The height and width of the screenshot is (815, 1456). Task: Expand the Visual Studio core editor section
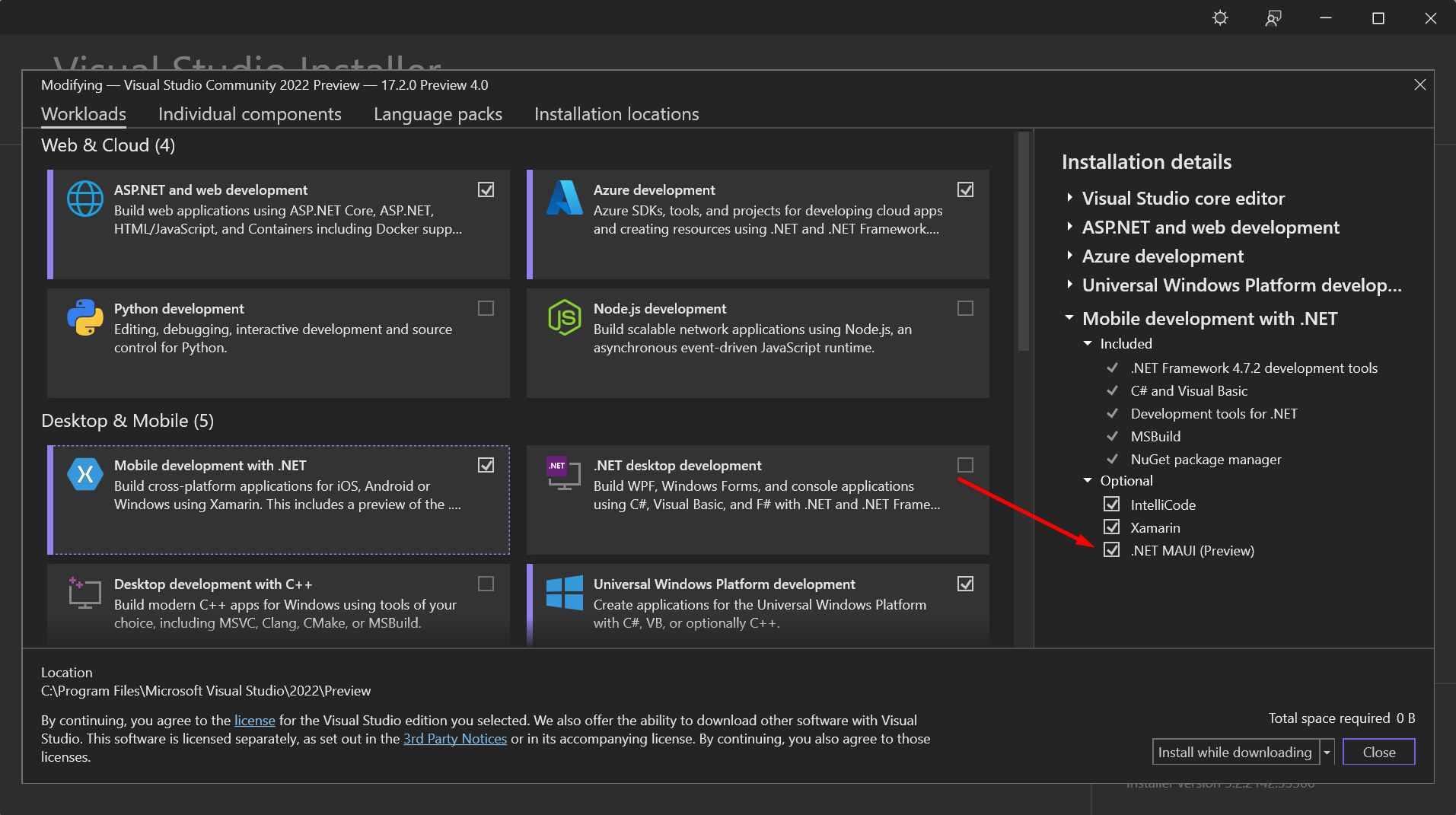(x=1069, y=198)
